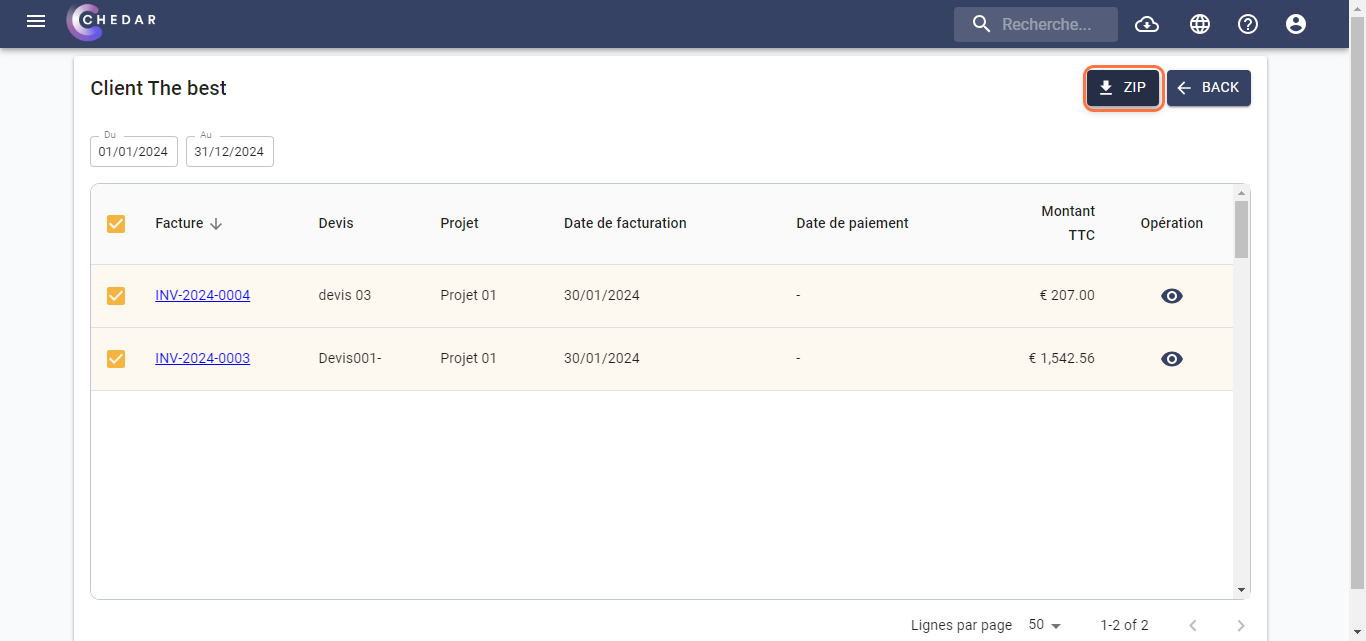Open the user account icon

pyautogui.click(x=1296, y=24)
